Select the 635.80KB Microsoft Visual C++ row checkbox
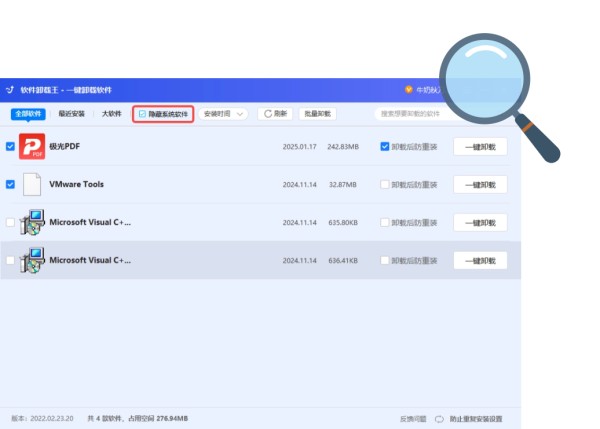Viewport: 600px width, 429px height. (x=10, y=222)
